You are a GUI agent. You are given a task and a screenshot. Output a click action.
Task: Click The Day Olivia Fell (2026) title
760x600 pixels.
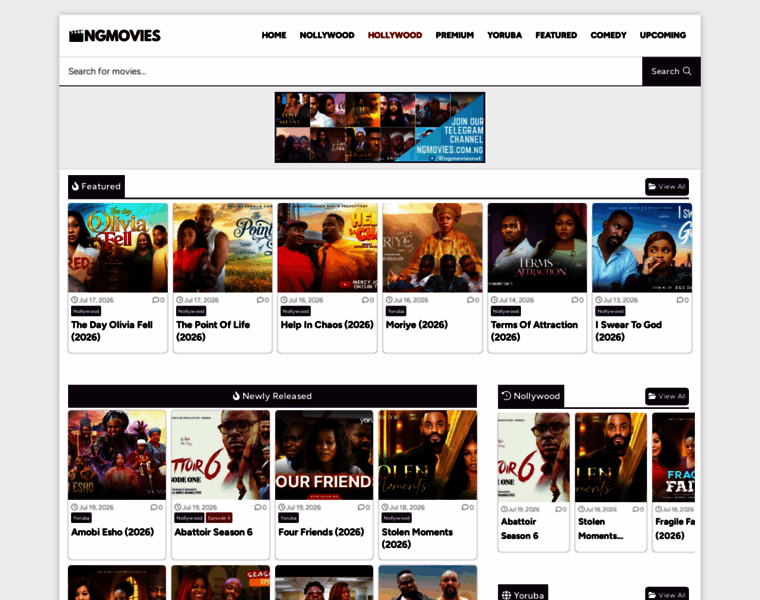tap(112, 331)
